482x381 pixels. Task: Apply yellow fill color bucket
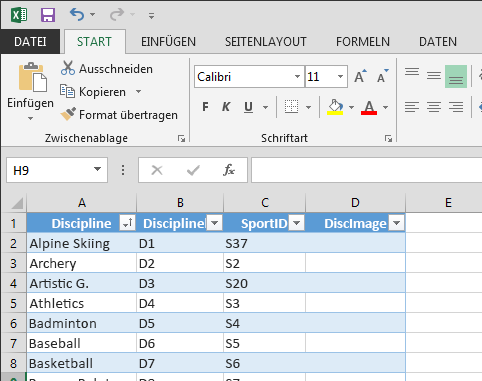click(335, 107)
